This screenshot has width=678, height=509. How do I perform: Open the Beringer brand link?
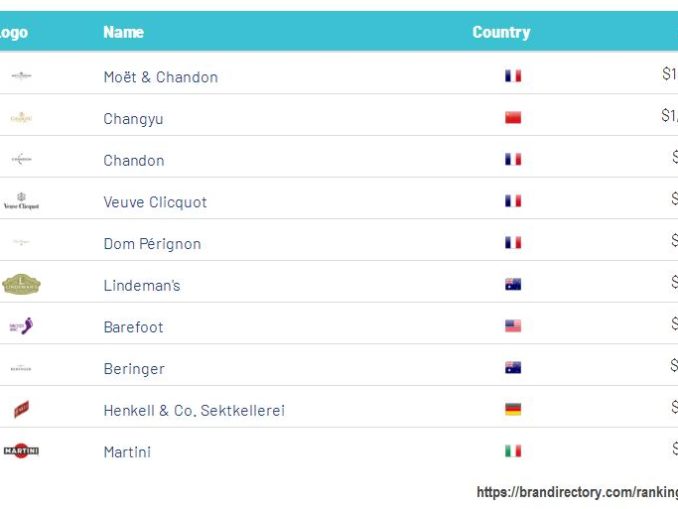tap(134, 369)
